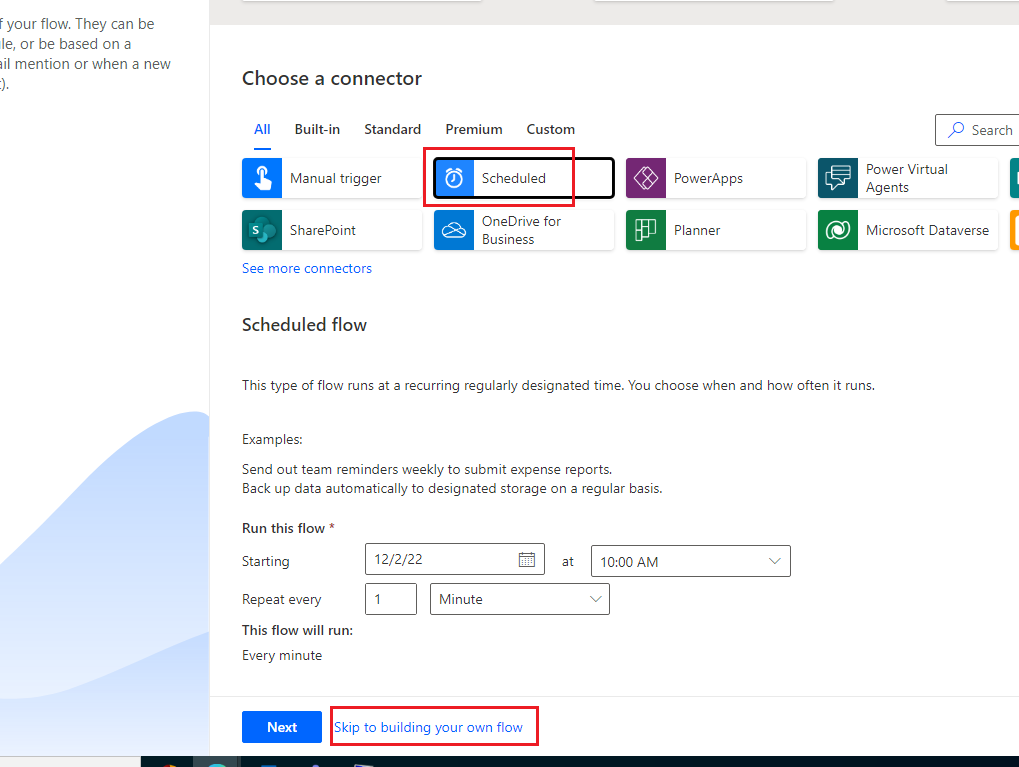Open the calendar date picker icon
This screenshot has width=1019, height=767.
pyautogui.click(x=527, y=559)
